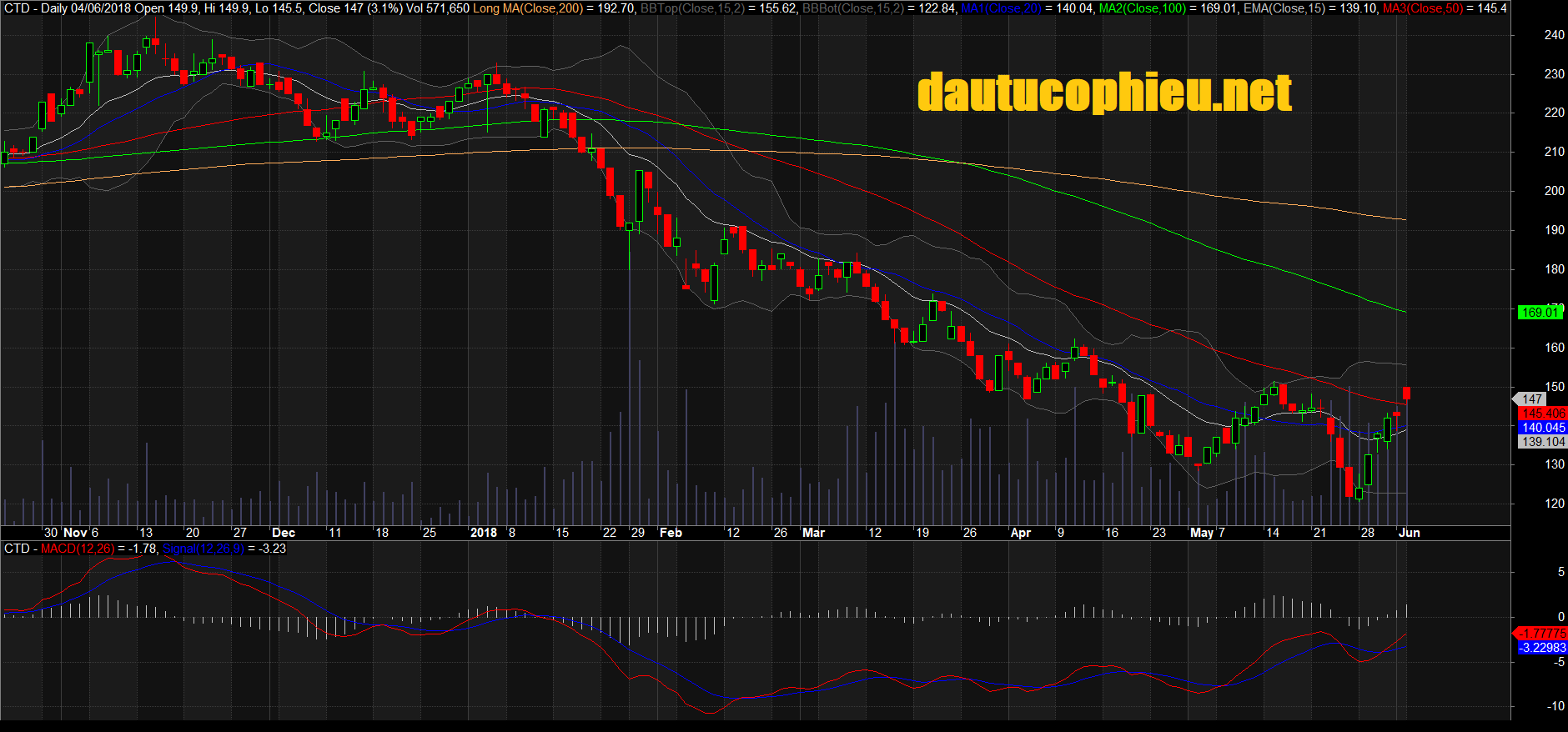
Task: Click the 5 label on MACD axis
Action: pyautogui.click(x=1561, y=572)
